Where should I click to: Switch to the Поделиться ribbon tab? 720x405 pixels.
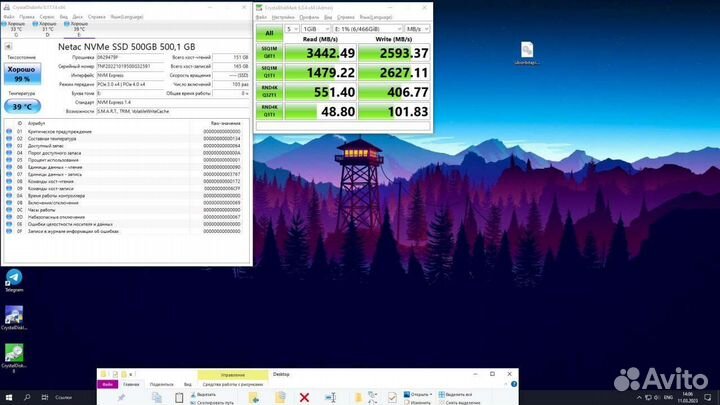[162, 384]
